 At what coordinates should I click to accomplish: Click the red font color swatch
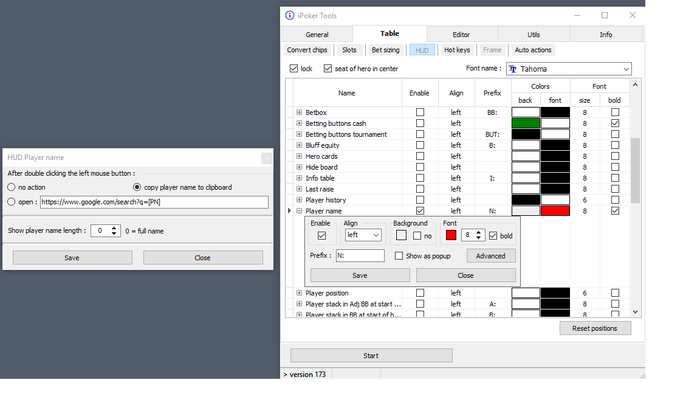pos(451,235)
